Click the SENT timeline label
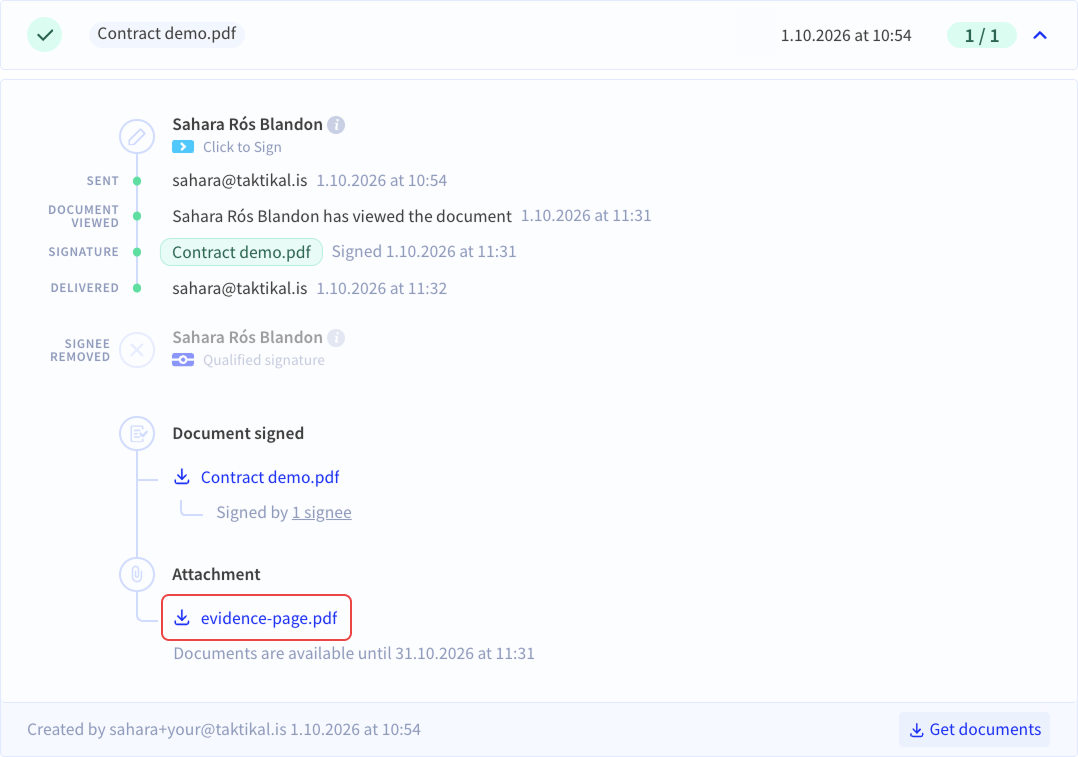Viewport: 1078px width, 757px height. (x=102, y=181)
